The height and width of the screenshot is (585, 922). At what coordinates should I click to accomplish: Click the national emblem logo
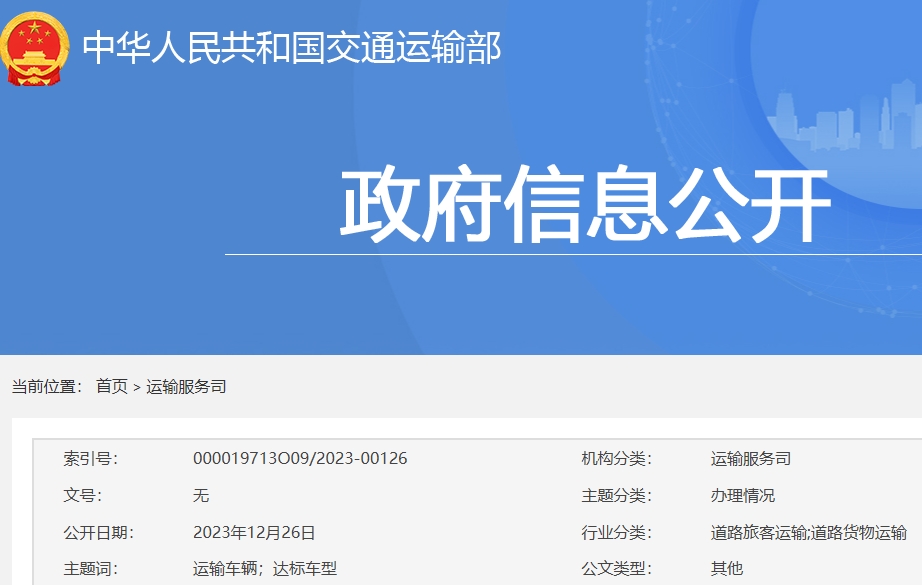click(x=35, y=49)
